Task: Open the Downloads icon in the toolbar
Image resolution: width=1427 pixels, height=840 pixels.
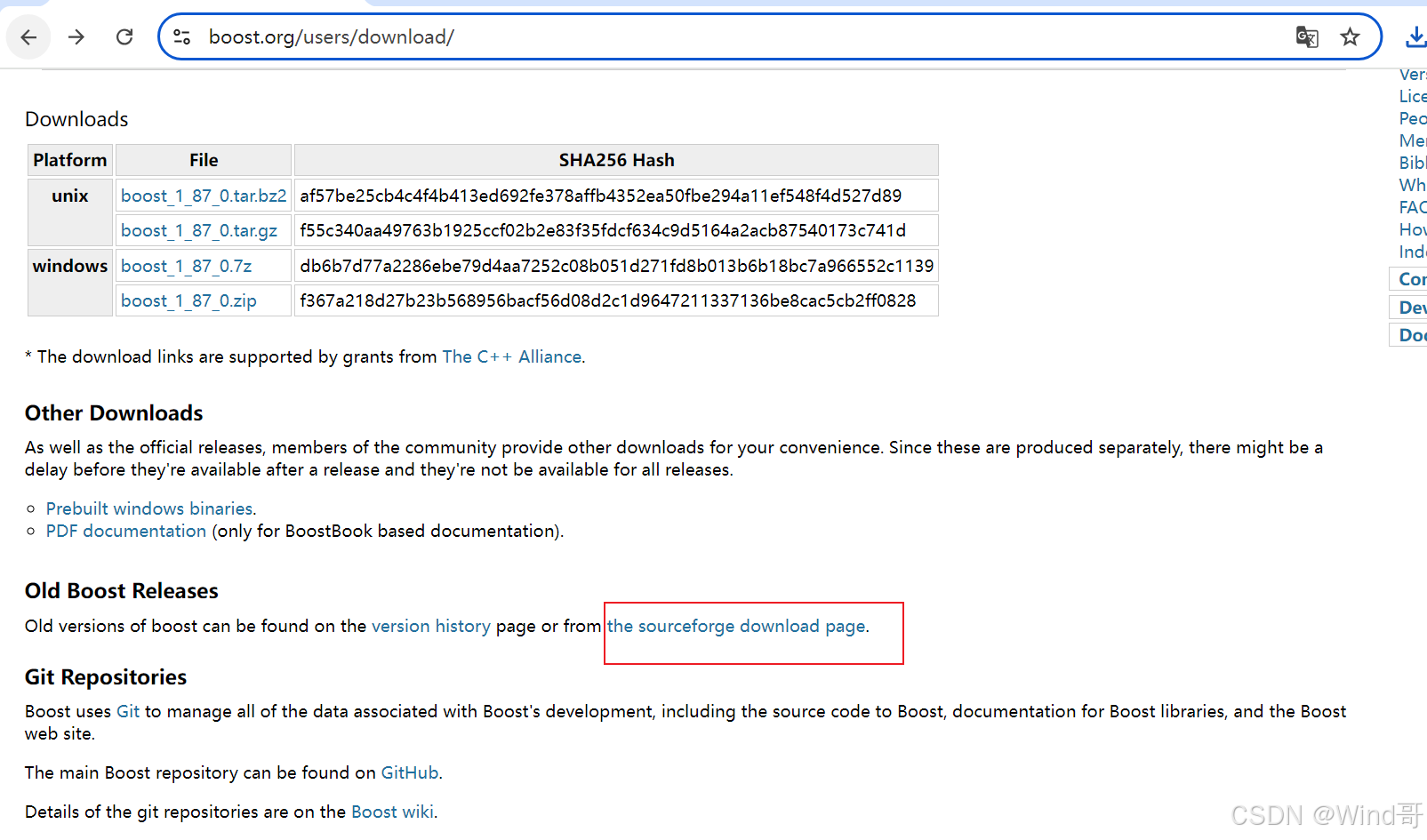Action: pyautogui.click(x=1415, y=36)
